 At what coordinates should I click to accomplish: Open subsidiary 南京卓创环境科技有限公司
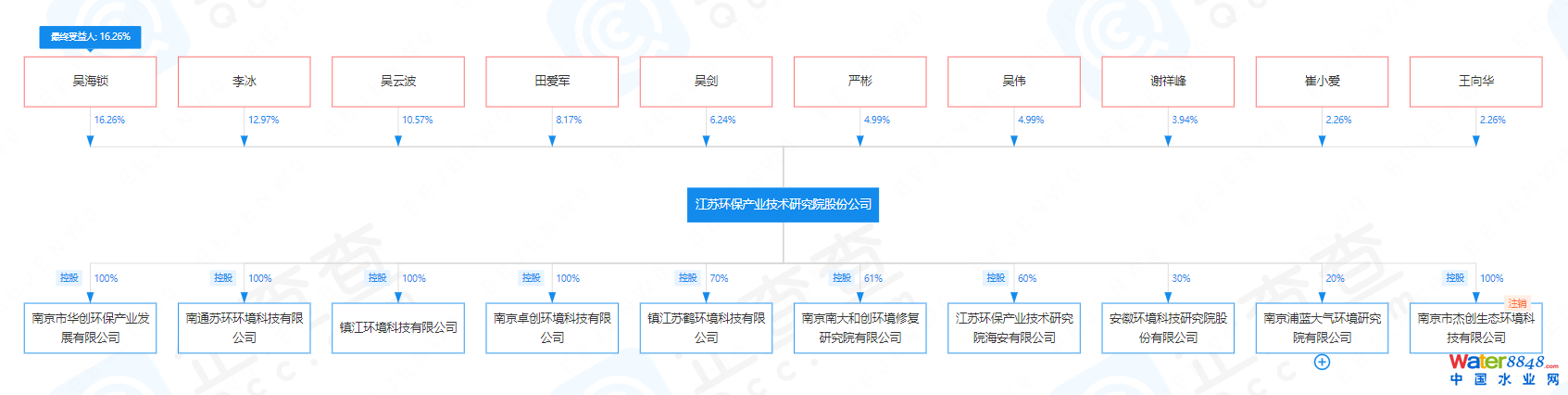click(x=552, y=327)
